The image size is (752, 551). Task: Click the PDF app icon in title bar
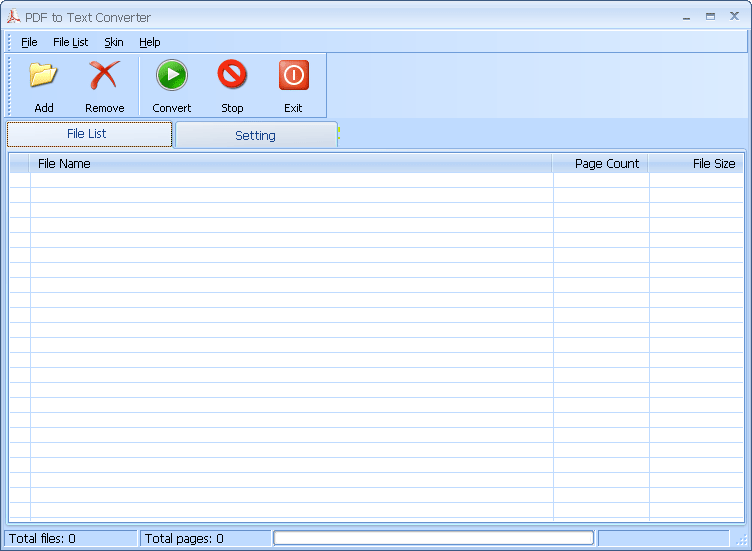[x=13, y=17]
